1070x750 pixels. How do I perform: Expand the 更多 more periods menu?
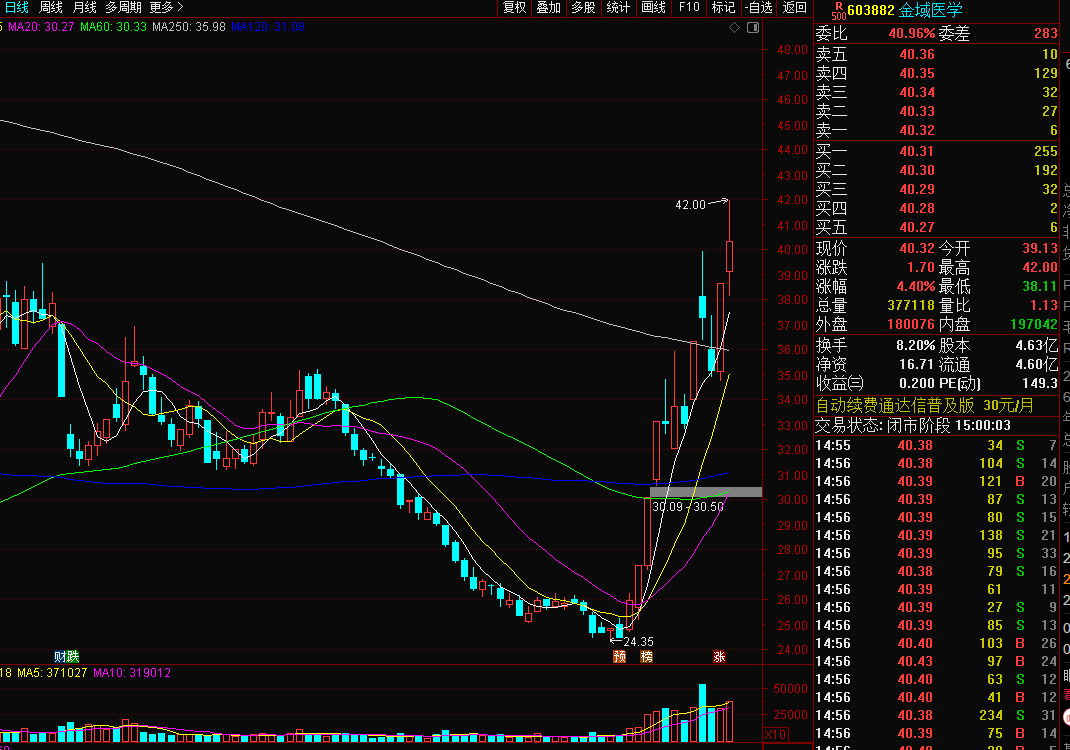click(167, 8)
